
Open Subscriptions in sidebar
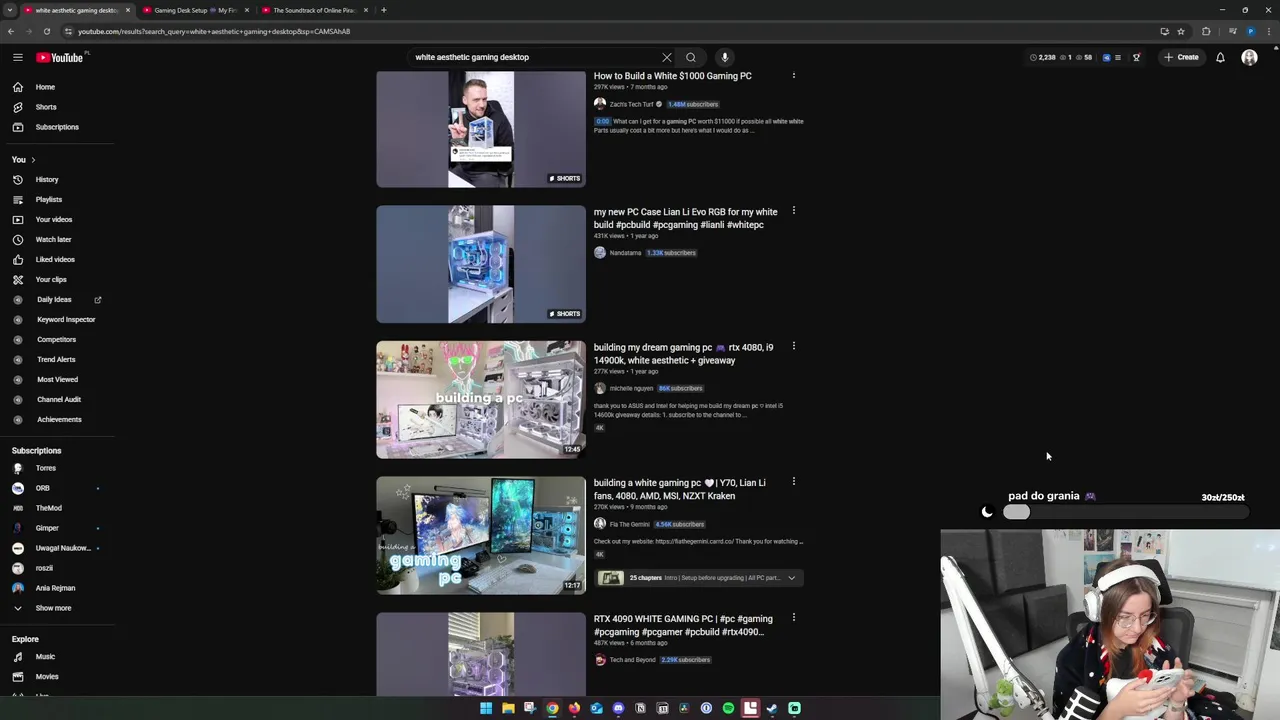(58, 127)
